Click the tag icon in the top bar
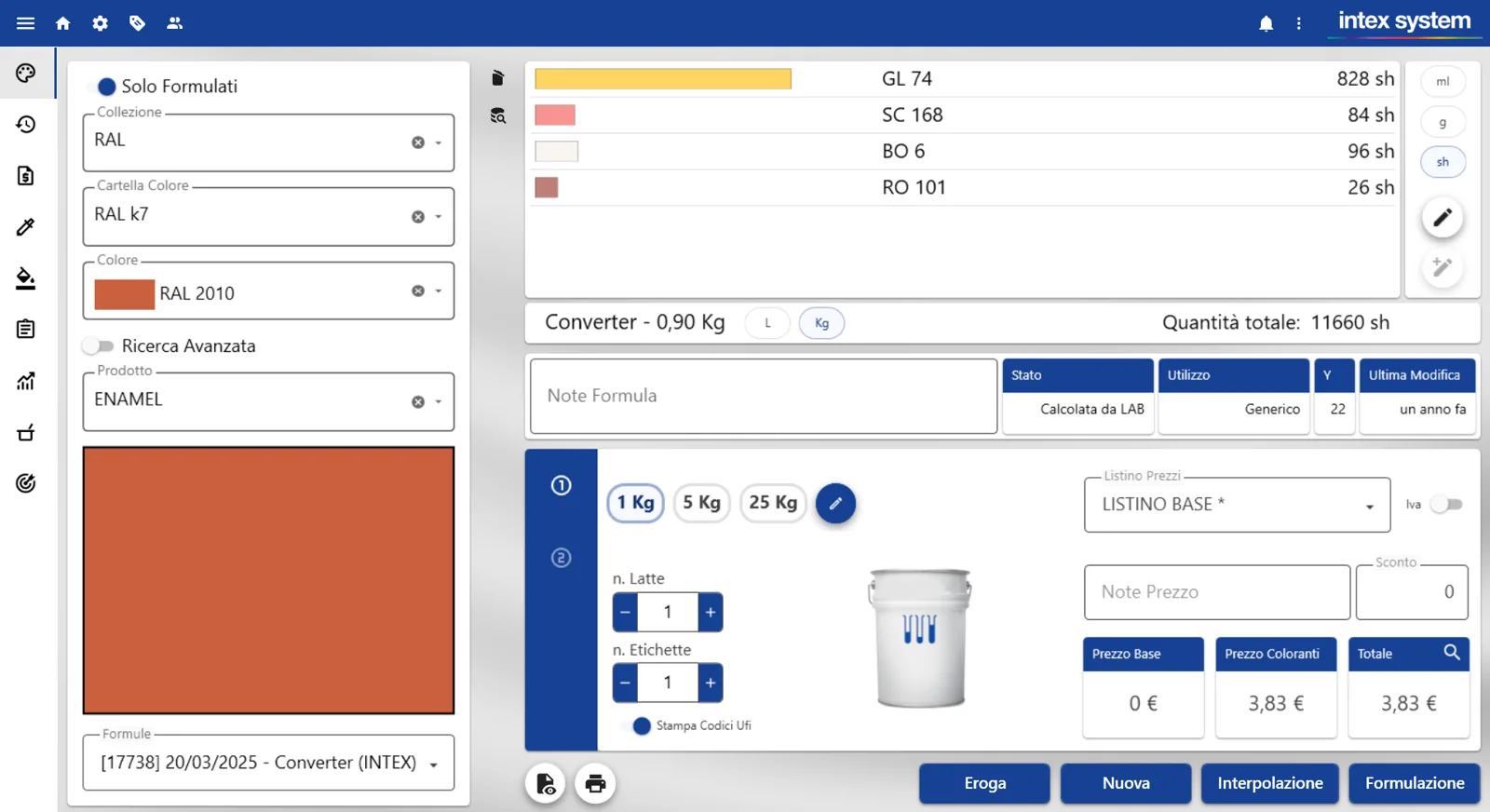This screenshot has height=812, width=1490. 137,23
